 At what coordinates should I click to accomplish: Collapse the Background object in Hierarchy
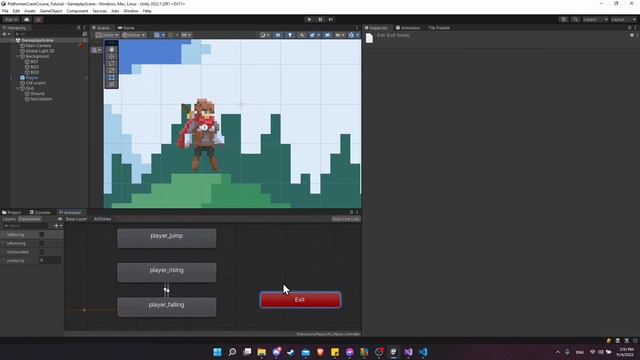(18, 56)
